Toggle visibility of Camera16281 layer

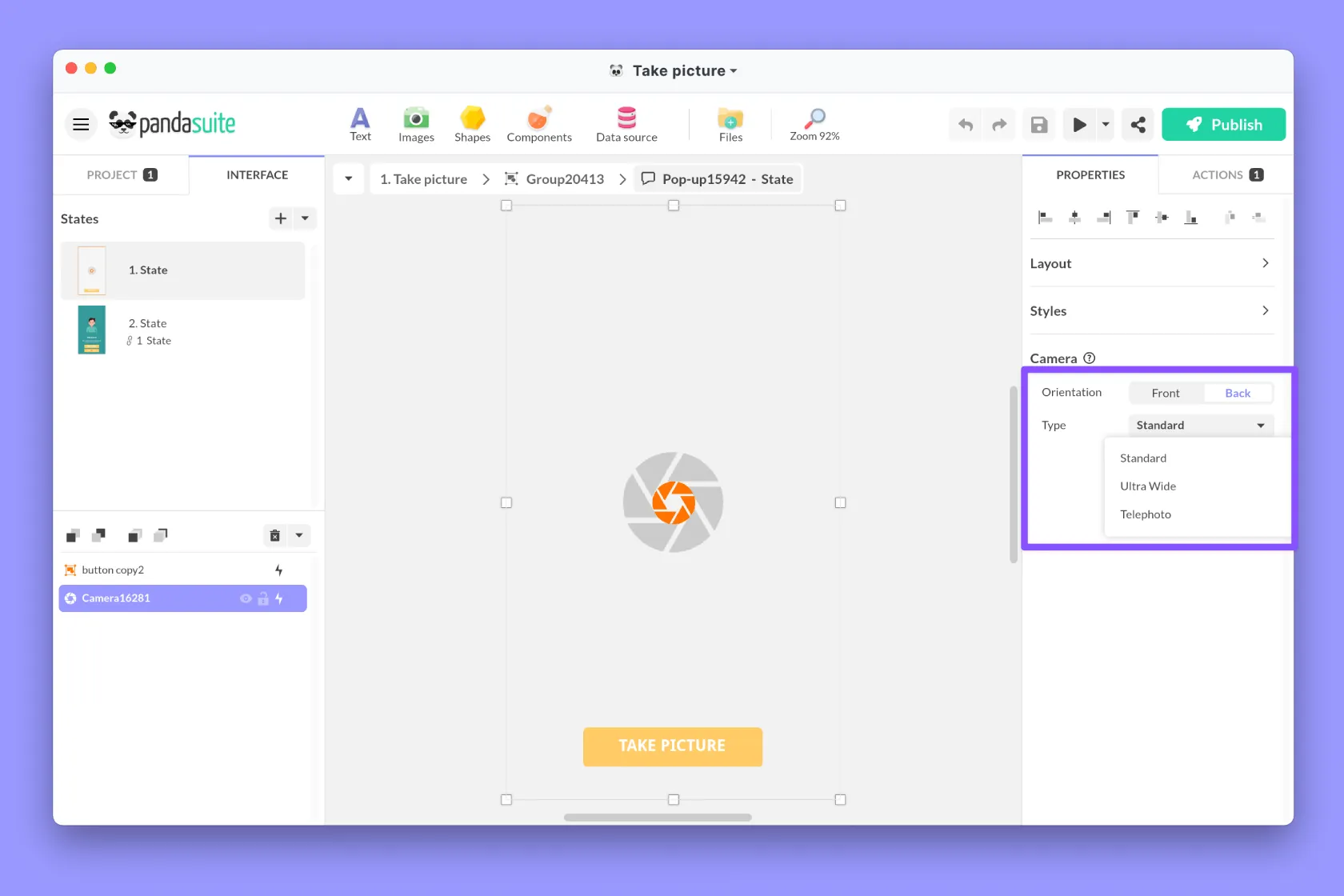[x=246, y=598]
